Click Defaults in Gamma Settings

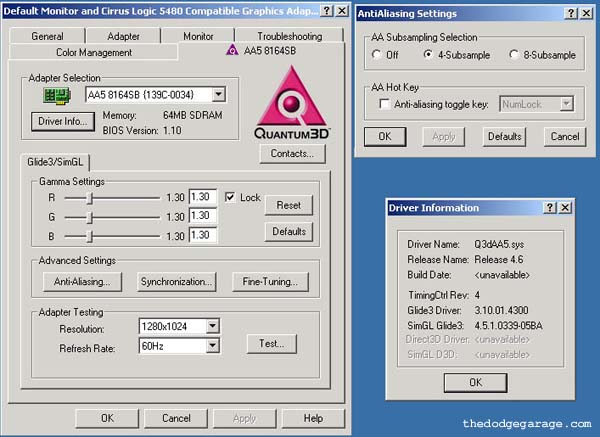pos(289,232)
